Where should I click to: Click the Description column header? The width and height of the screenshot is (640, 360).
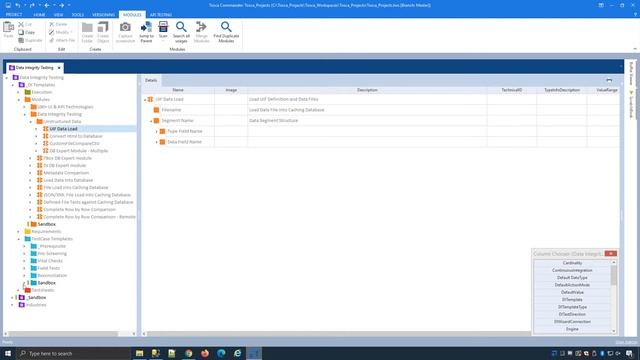[367, 90]
